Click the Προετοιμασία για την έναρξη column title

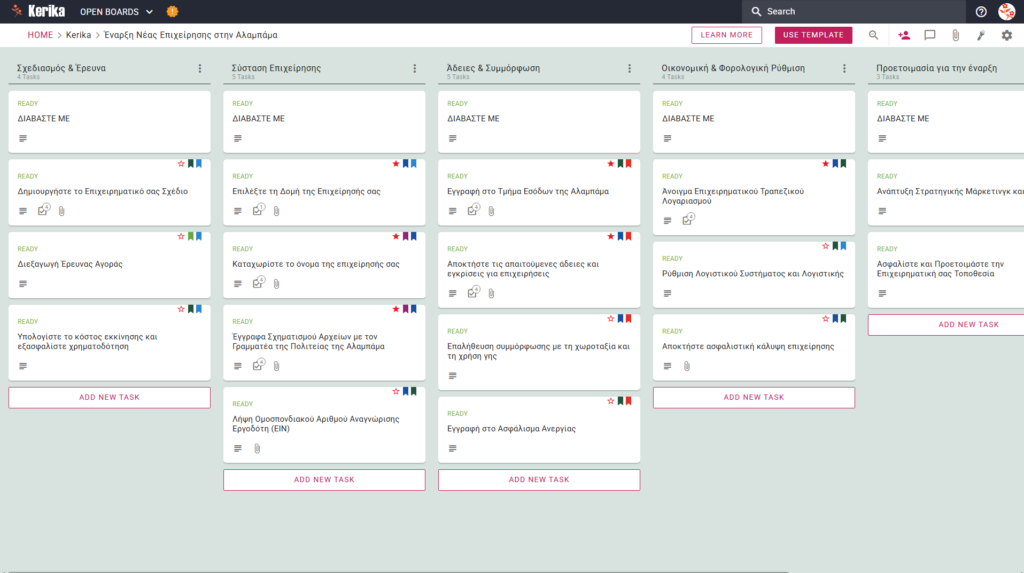(936, 68)
